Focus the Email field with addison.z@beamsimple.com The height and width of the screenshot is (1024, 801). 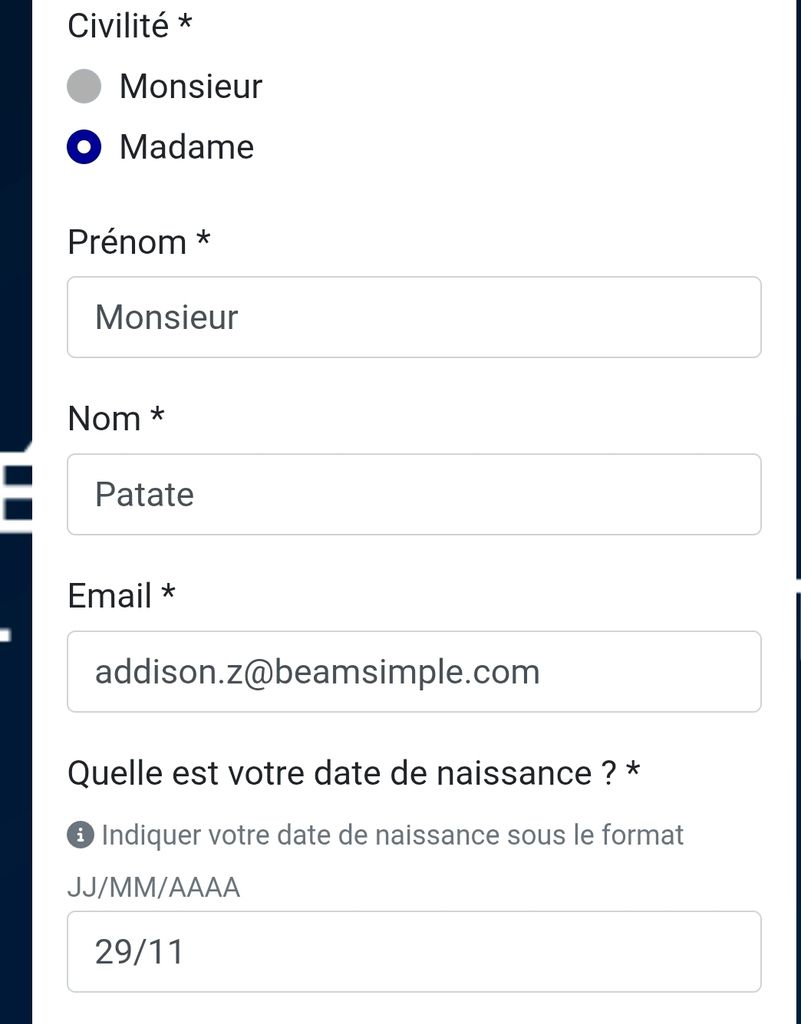[x=414, y=671]
